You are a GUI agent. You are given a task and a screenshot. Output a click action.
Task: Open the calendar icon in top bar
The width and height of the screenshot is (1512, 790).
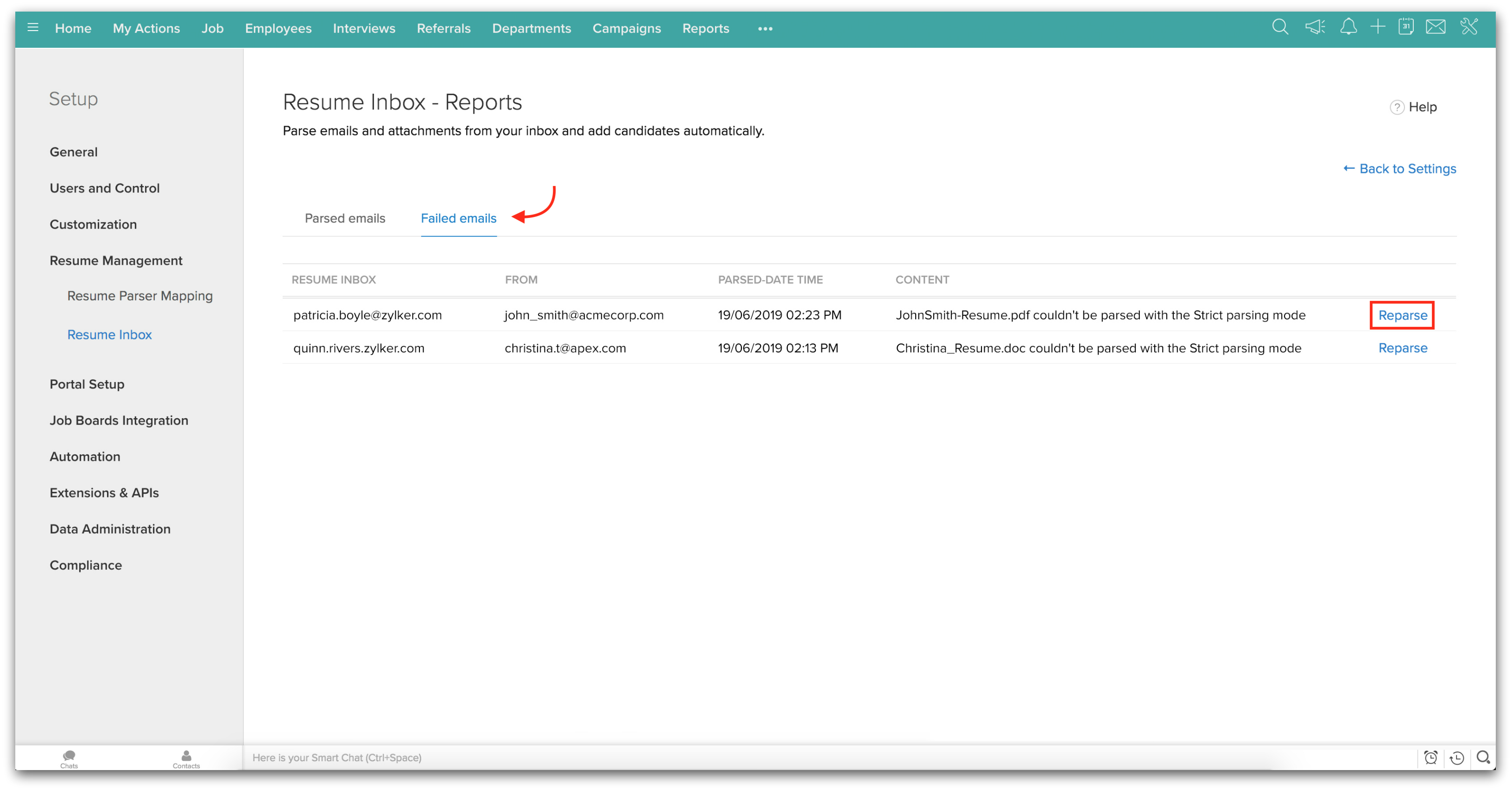[x=1406, y=27]
